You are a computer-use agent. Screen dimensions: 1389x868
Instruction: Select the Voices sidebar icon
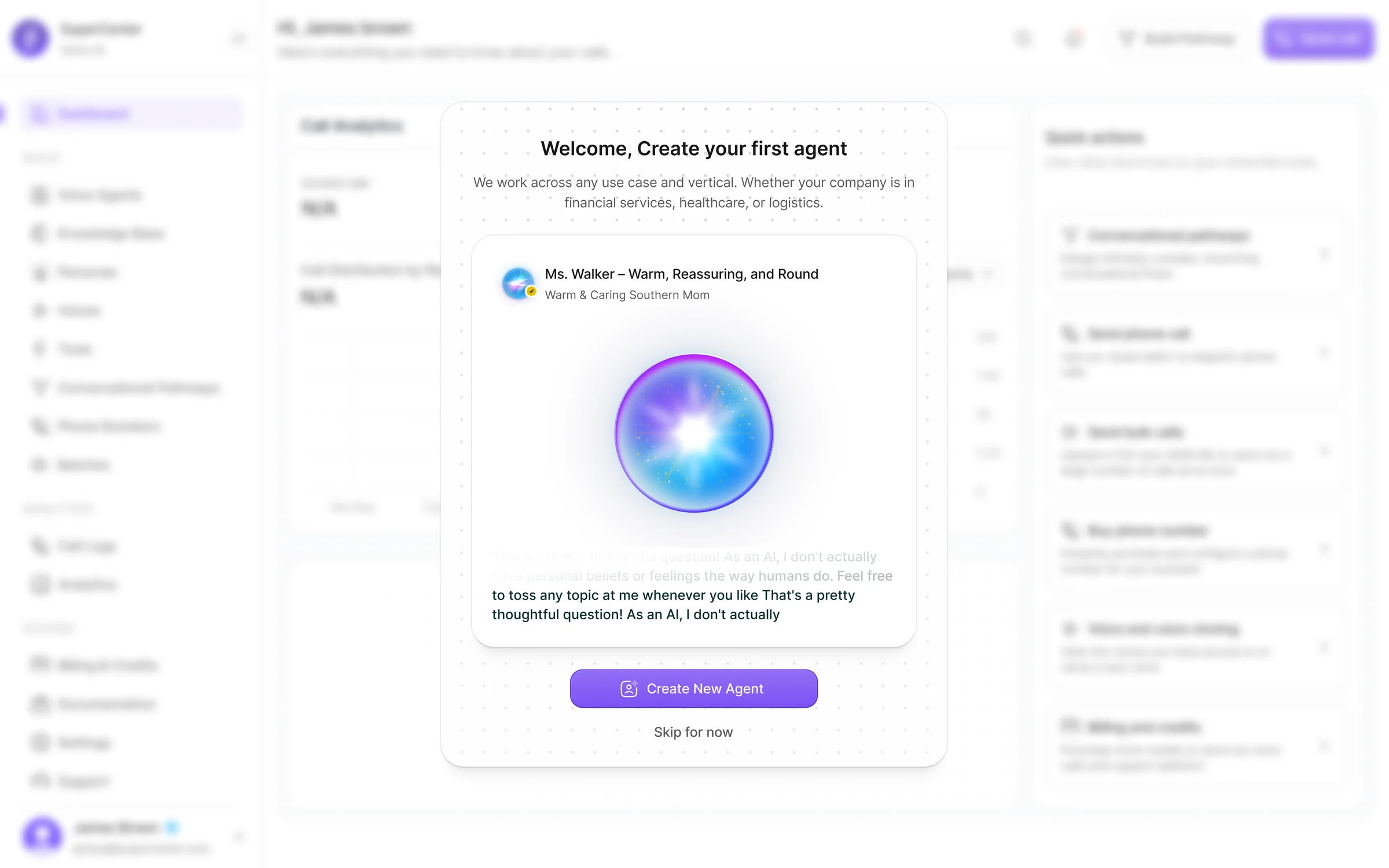(x=39, y=310)
